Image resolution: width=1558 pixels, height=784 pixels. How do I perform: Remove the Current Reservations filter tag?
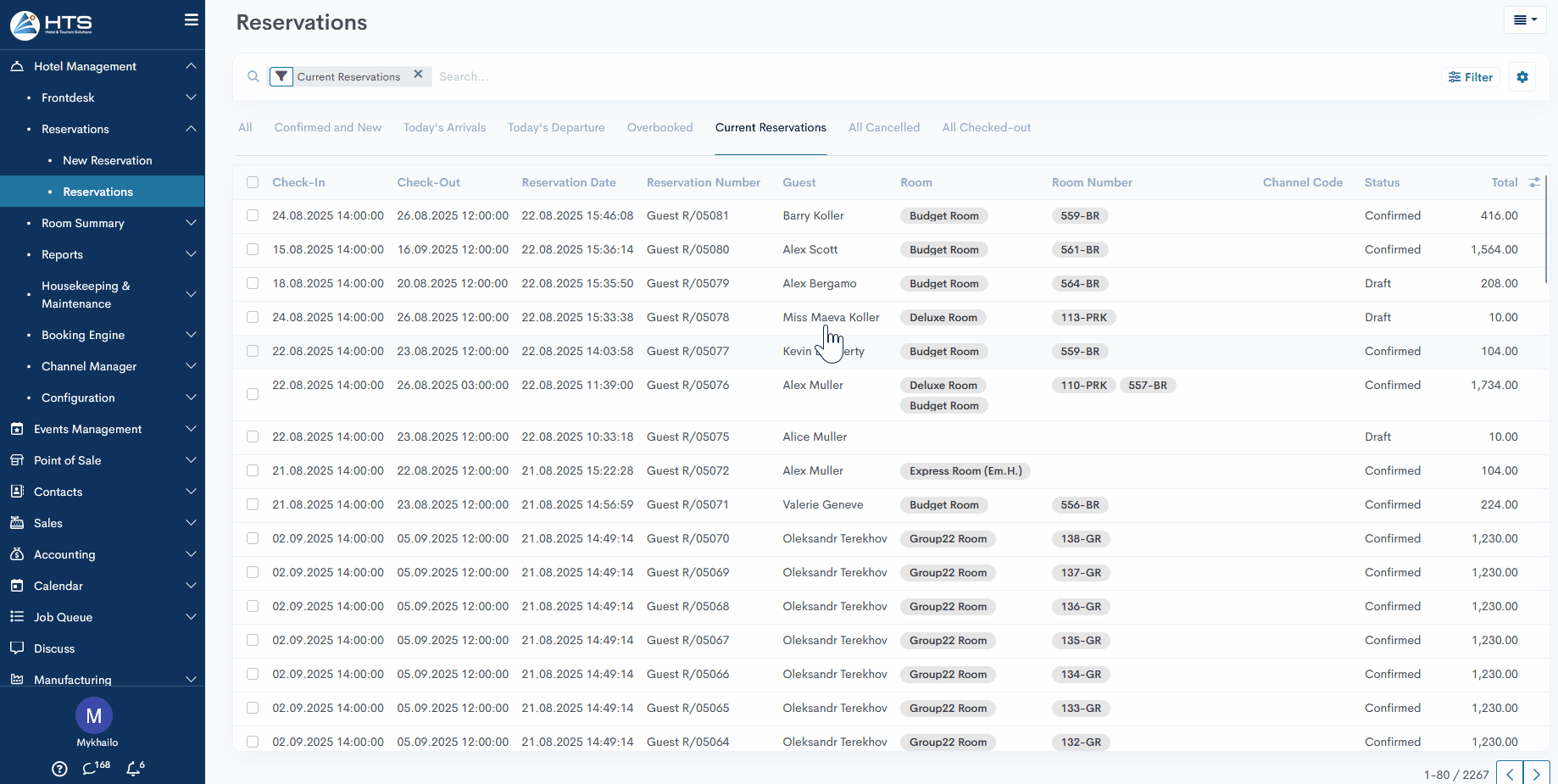click(x=418, y=75)
